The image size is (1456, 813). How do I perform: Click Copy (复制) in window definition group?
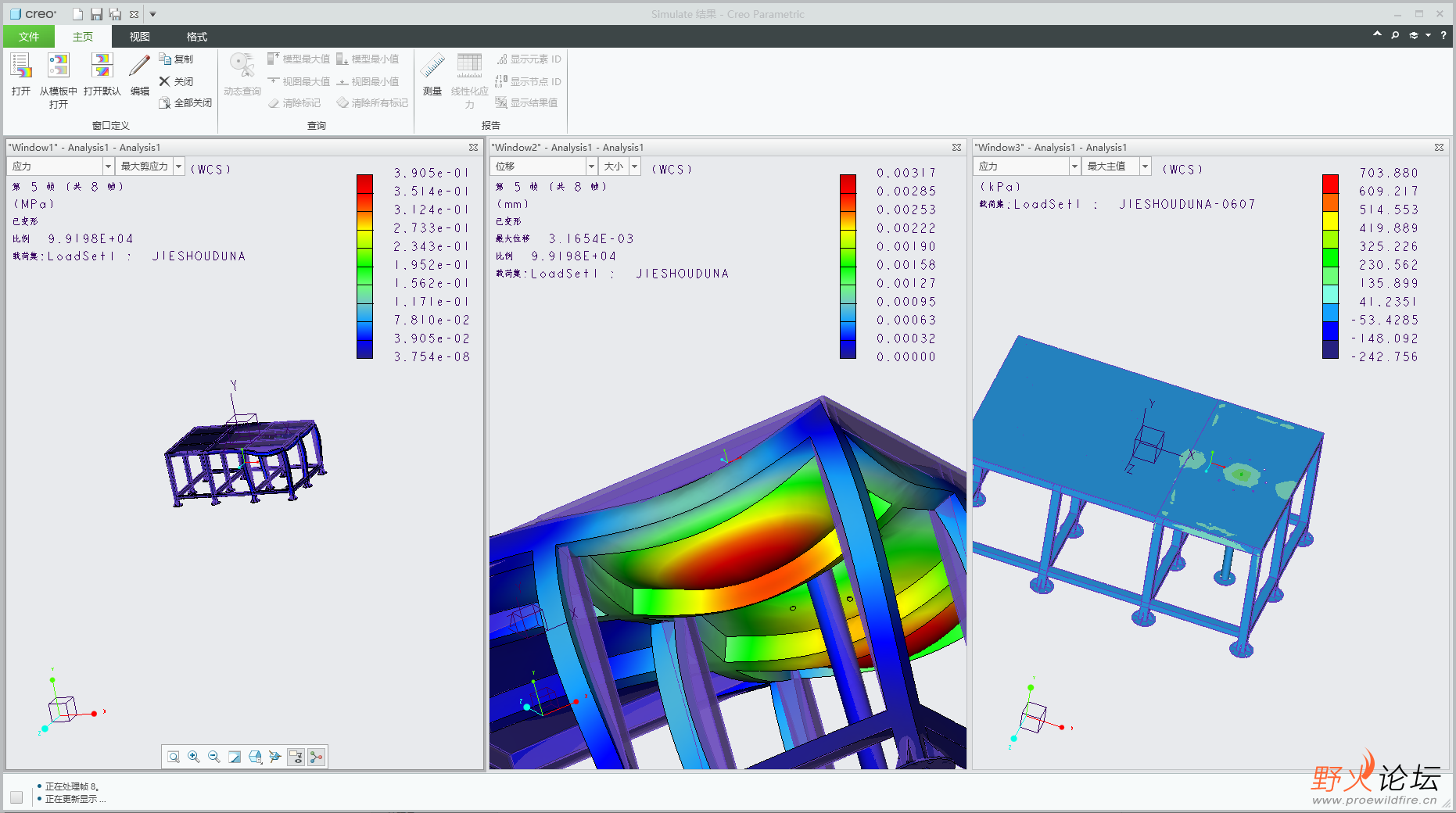point(176,59)
